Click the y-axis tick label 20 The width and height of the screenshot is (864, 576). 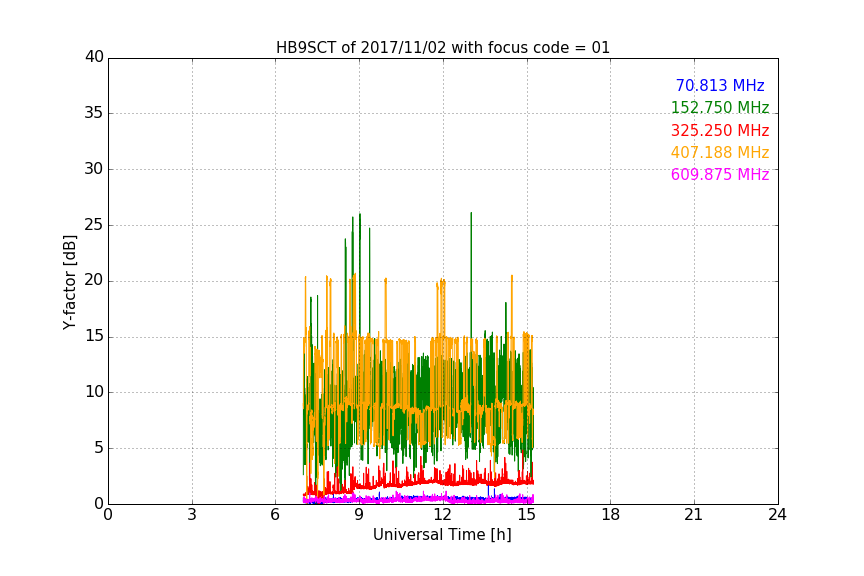pyautogui.click(x=94, y=280)
